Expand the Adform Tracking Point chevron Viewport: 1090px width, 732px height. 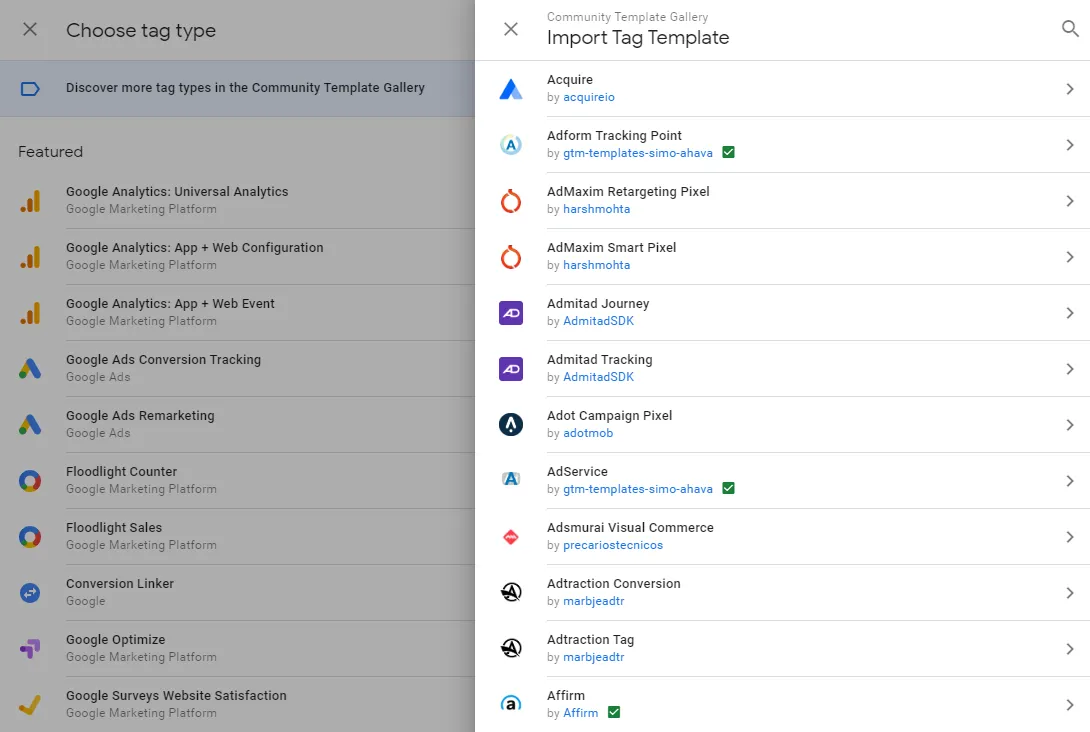pyautogui.click(x=1070, y=145)
